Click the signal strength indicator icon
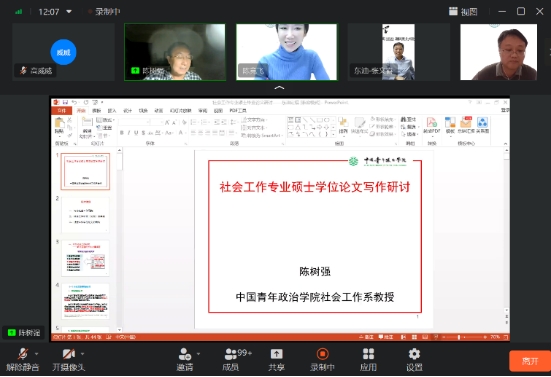This screenshot has height=377, width=551. pos(18,12)
